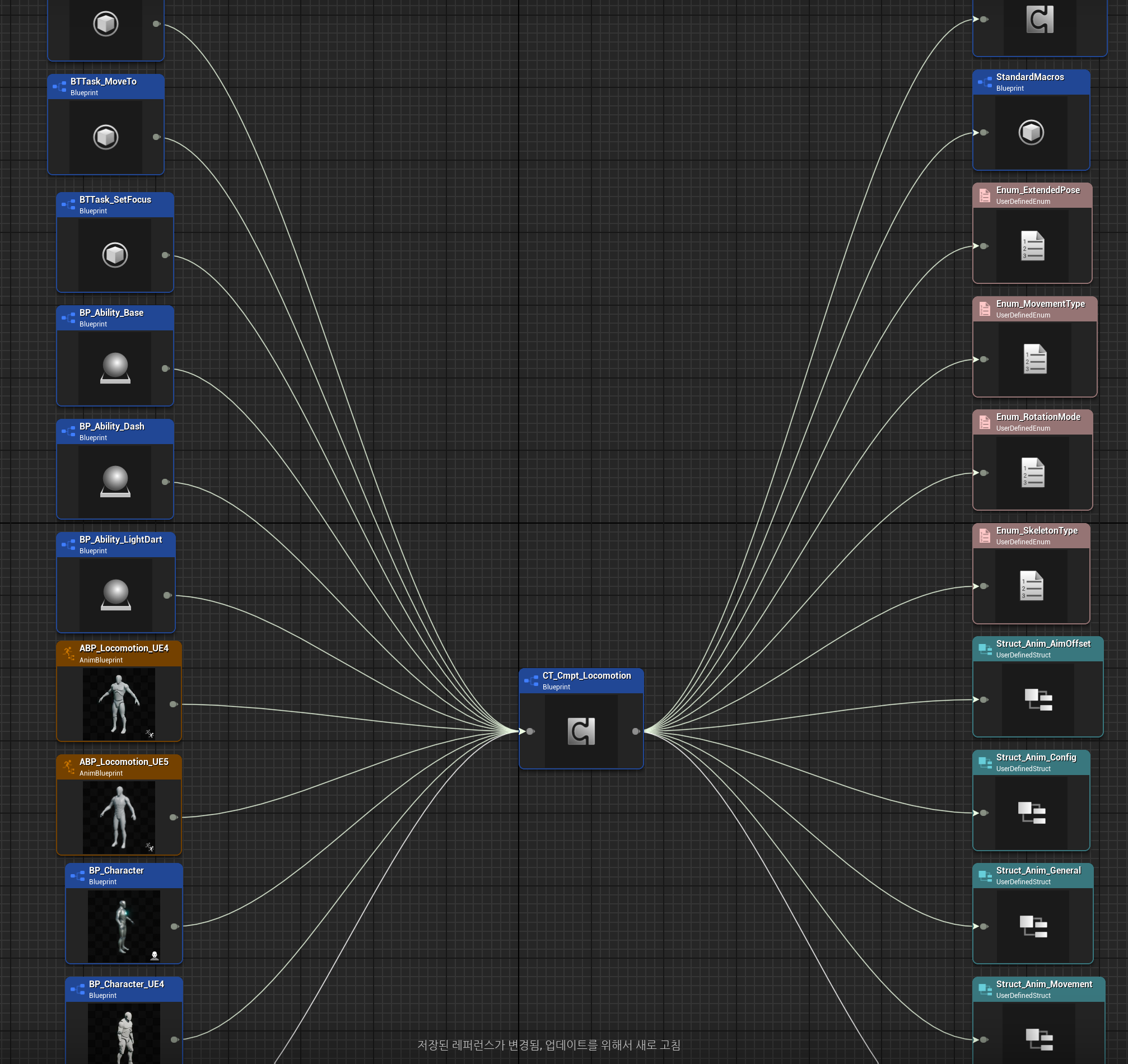Select the BP_Character_UE4 node title
The image size is (1128, 1064).
coord(127,984)
